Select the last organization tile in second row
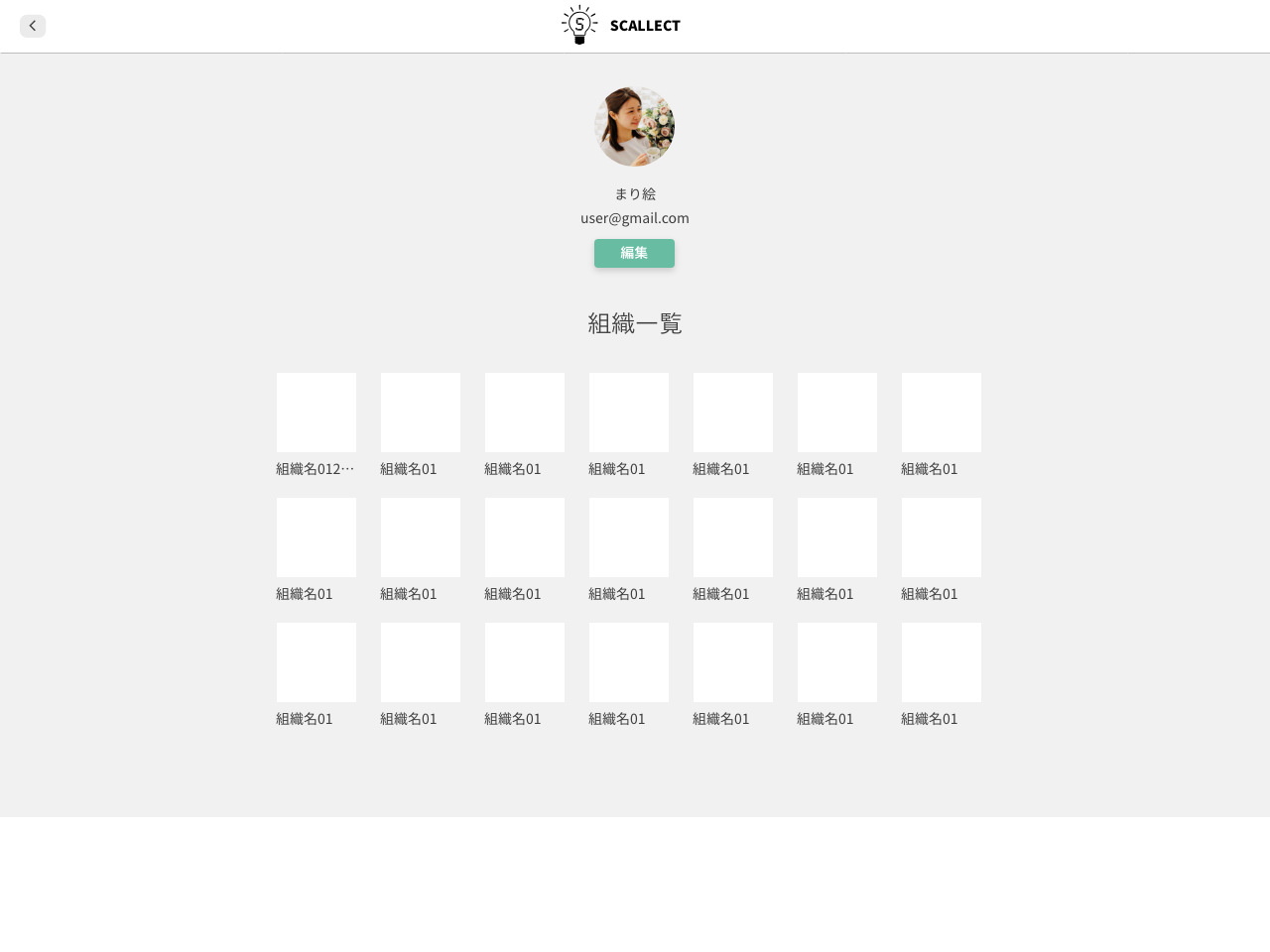 click(x=942, y=537)
